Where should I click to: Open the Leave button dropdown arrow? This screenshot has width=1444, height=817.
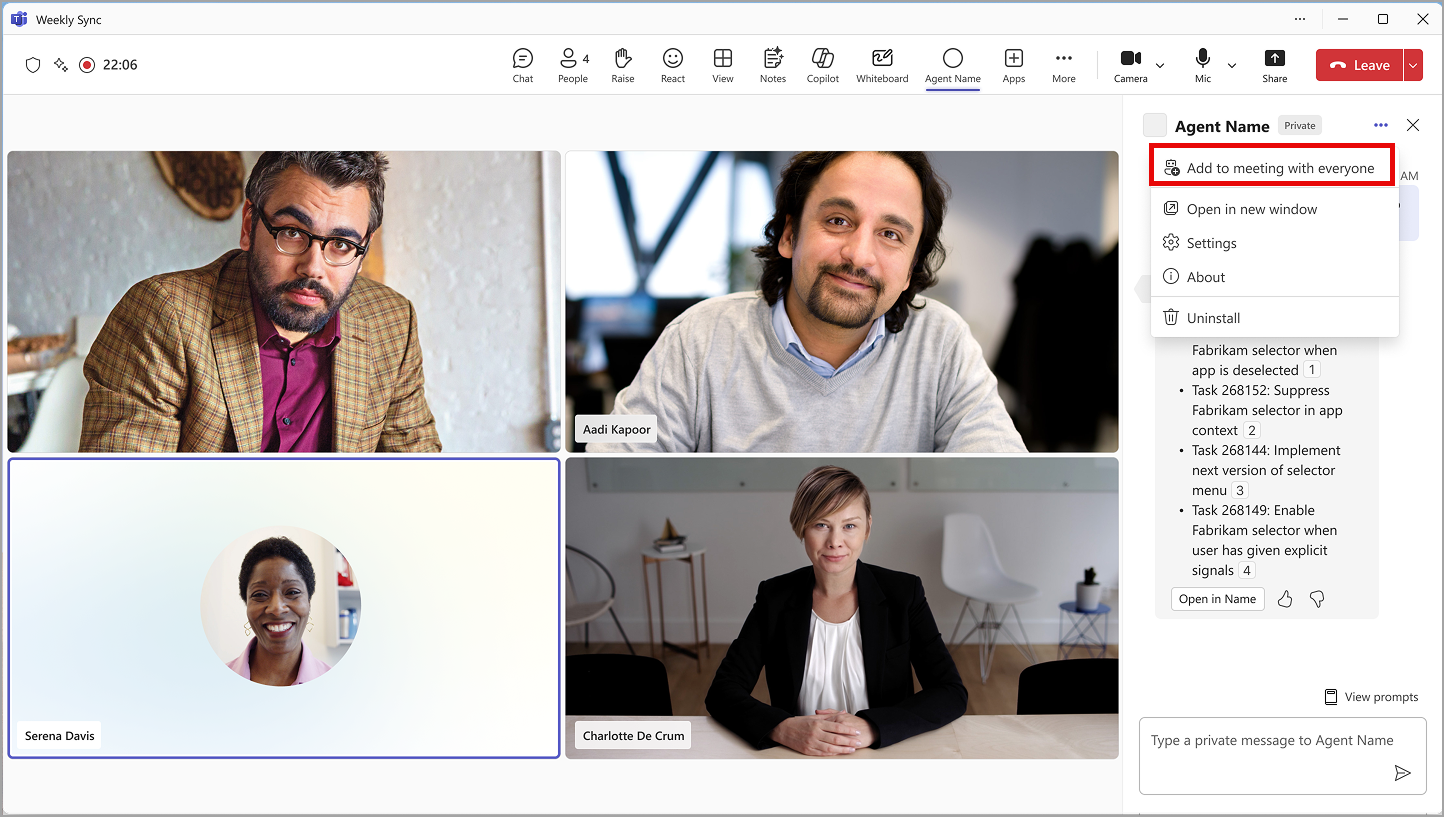(1413, 65)
